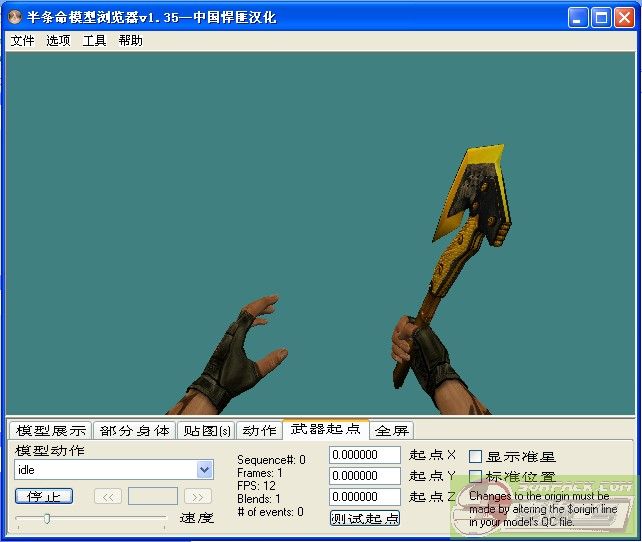Maximize the model viewer window
642x542 pixels.
point(601,17)
